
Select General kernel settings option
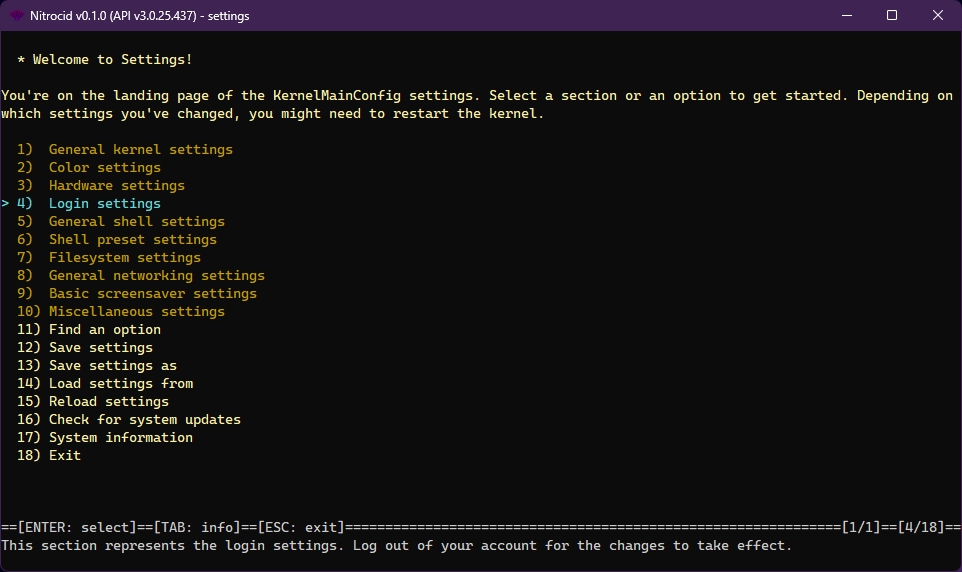coord(140,149)
